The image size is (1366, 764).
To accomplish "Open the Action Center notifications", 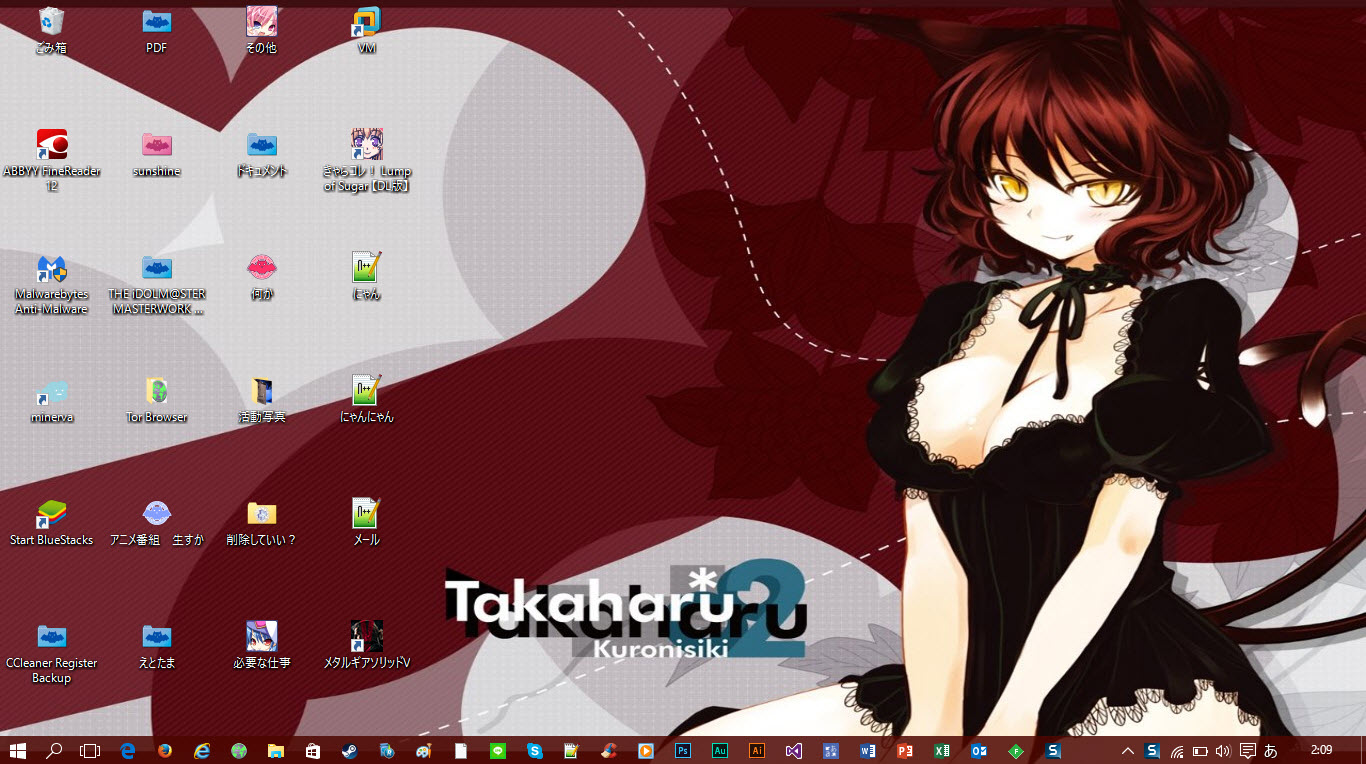I will (x=1247, y=750).
